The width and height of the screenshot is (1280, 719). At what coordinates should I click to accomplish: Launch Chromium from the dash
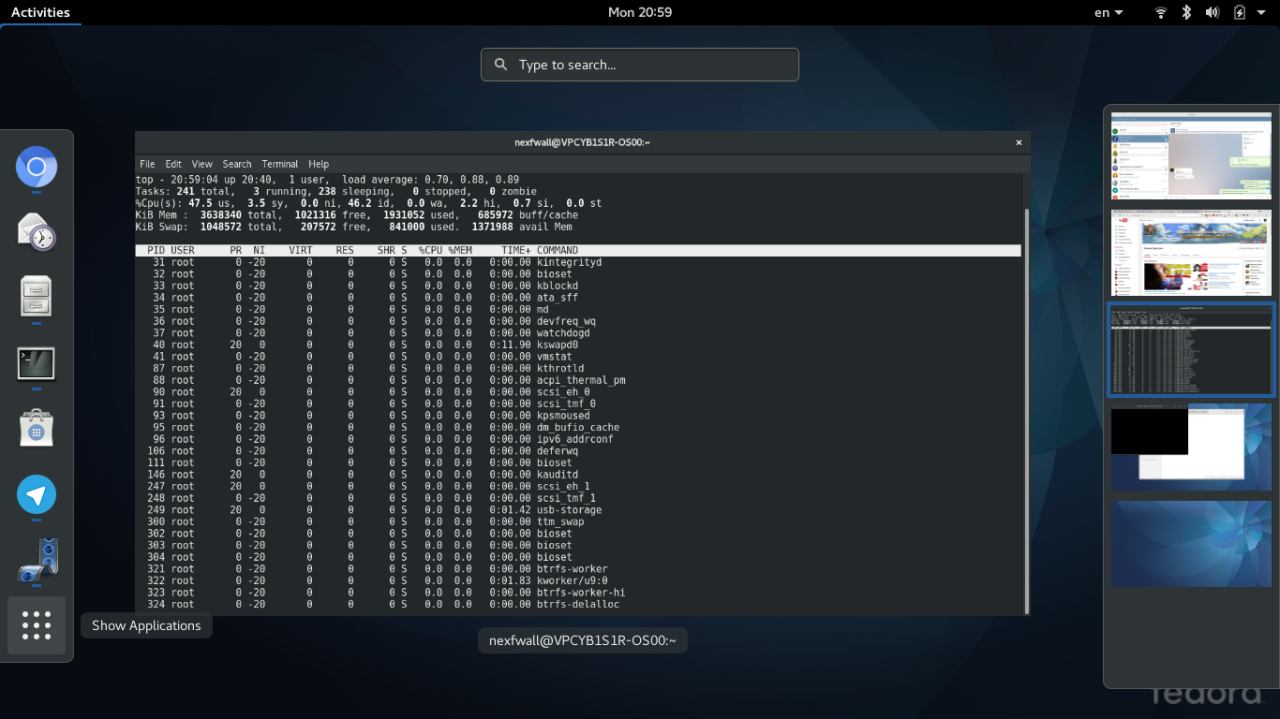[x=36, y=167]
